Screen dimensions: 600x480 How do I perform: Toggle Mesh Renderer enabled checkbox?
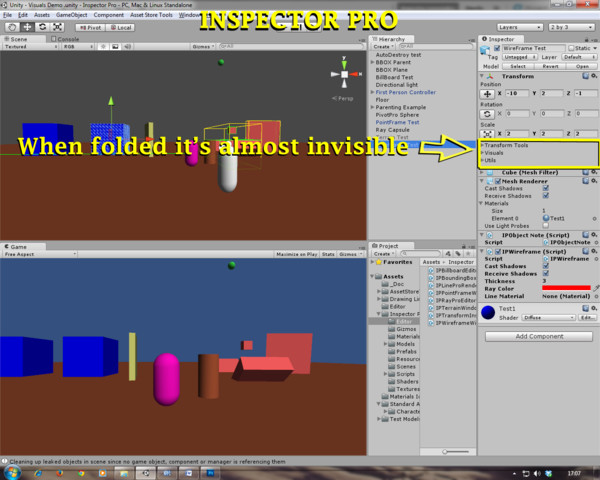pyautogui.click(x=498, y=181)
